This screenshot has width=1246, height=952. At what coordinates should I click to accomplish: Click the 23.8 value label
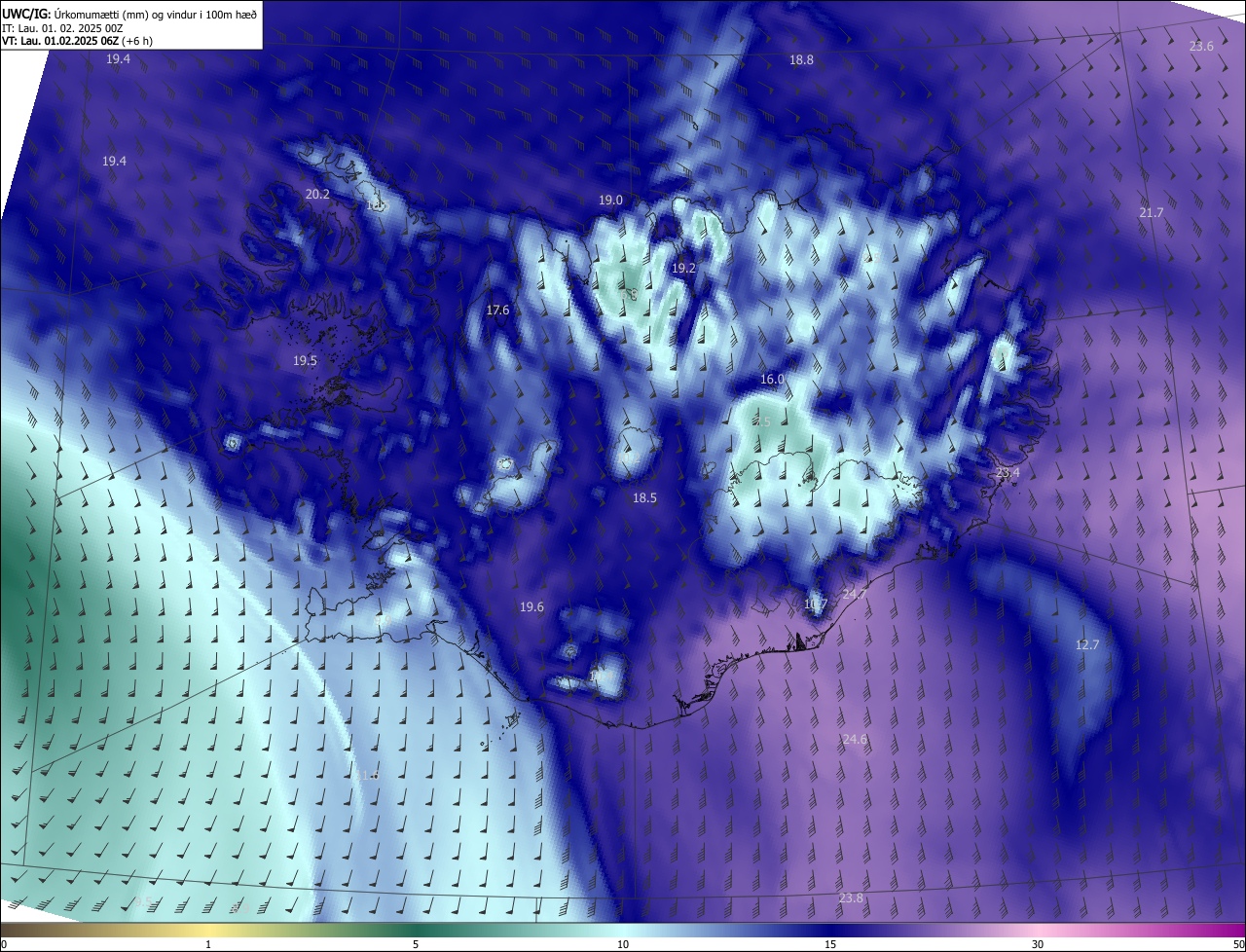(851, 898)
